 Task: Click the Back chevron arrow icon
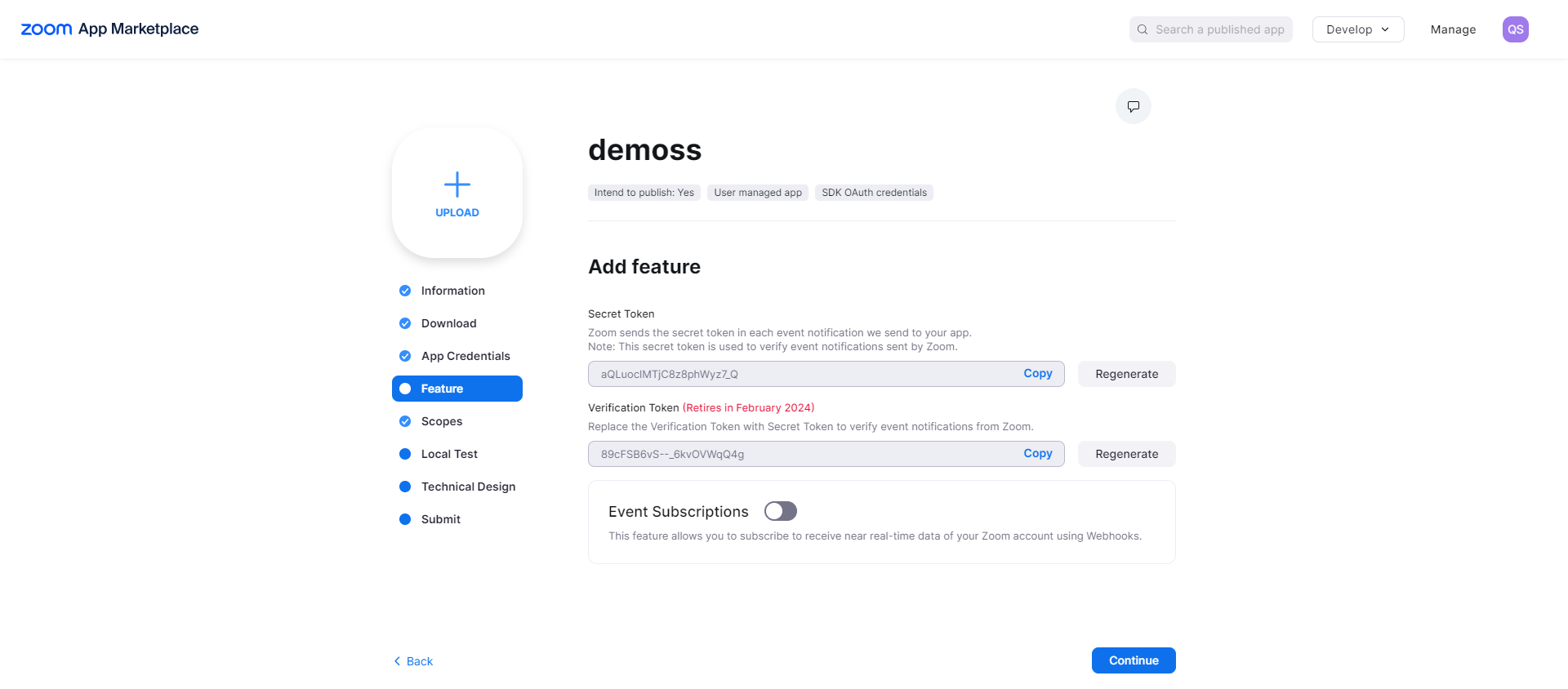pyautogui.click(x=398, y=661)
